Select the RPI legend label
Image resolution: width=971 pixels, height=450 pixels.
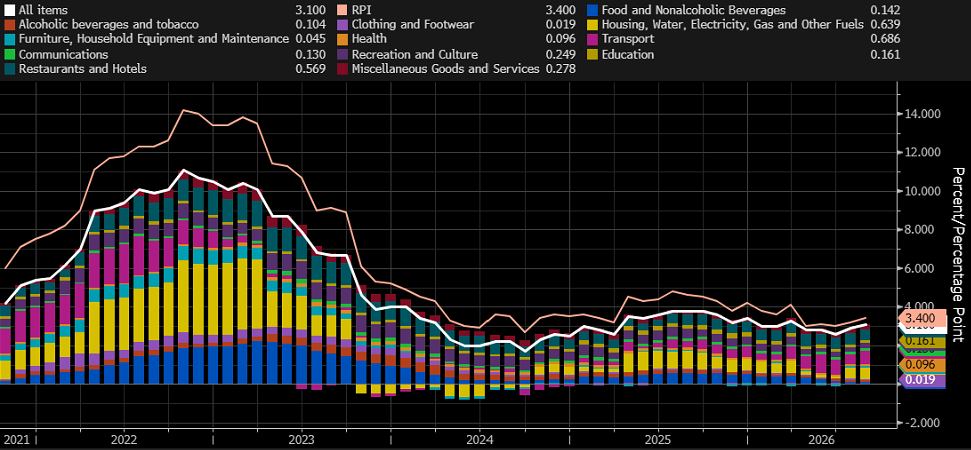362,10
